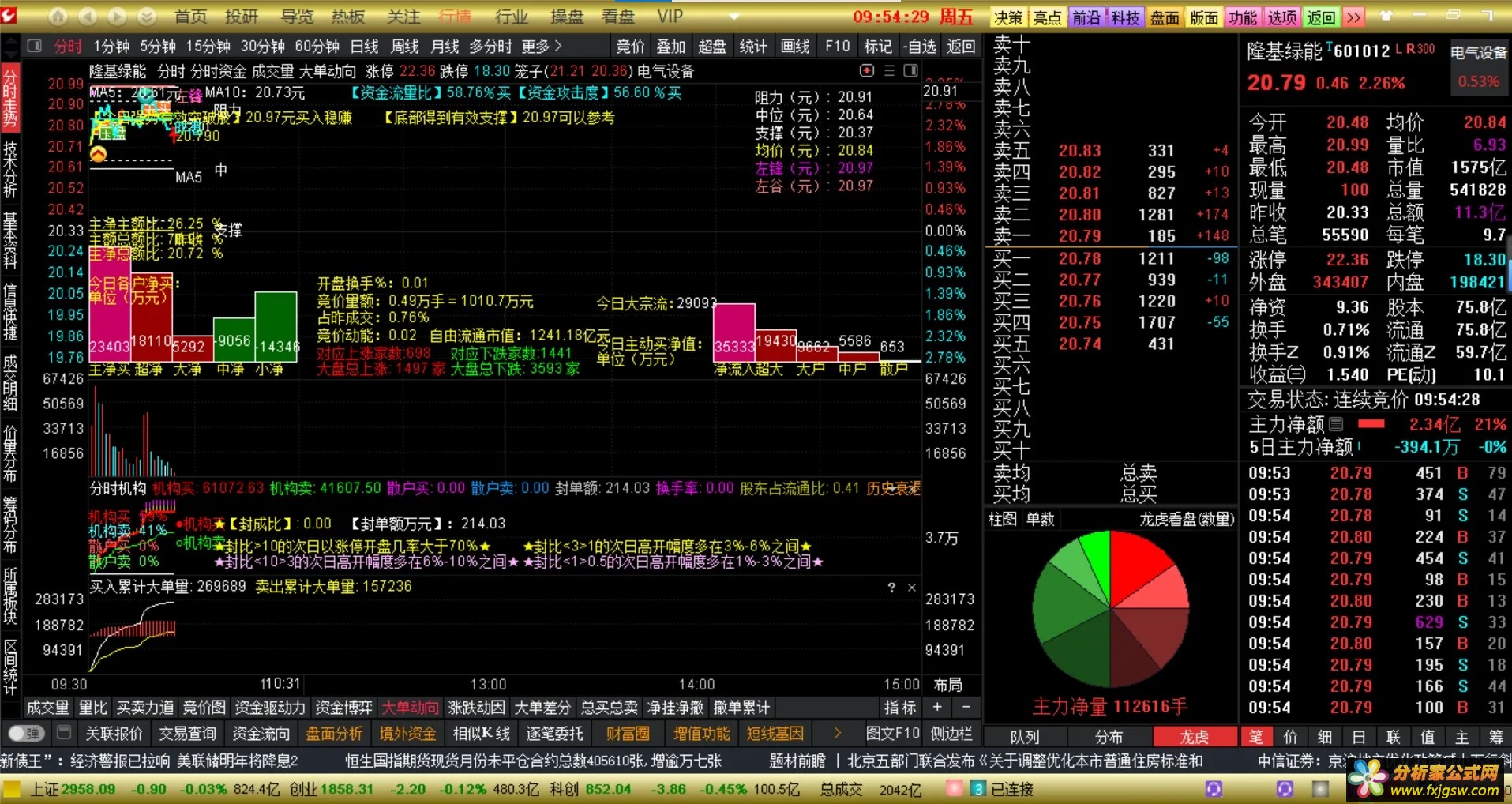The image size is (1512, 804).
Task: Click the orange circle marker on the price chart
Action: (x=98, y=154)
